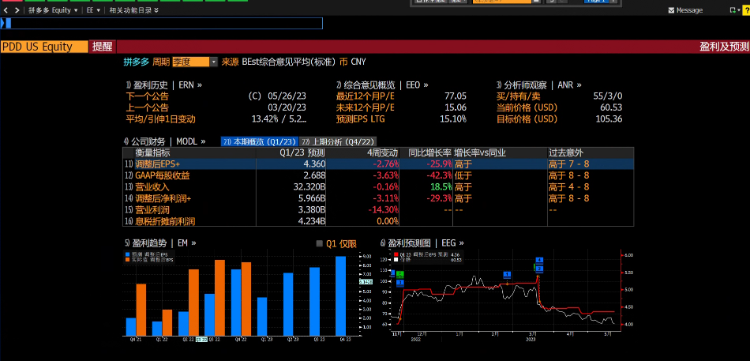Click the 高于 7 - 8 surprise cell
The width and height of the screenshot is (750, 361).
pyautogui.click(x=569, y=164)
